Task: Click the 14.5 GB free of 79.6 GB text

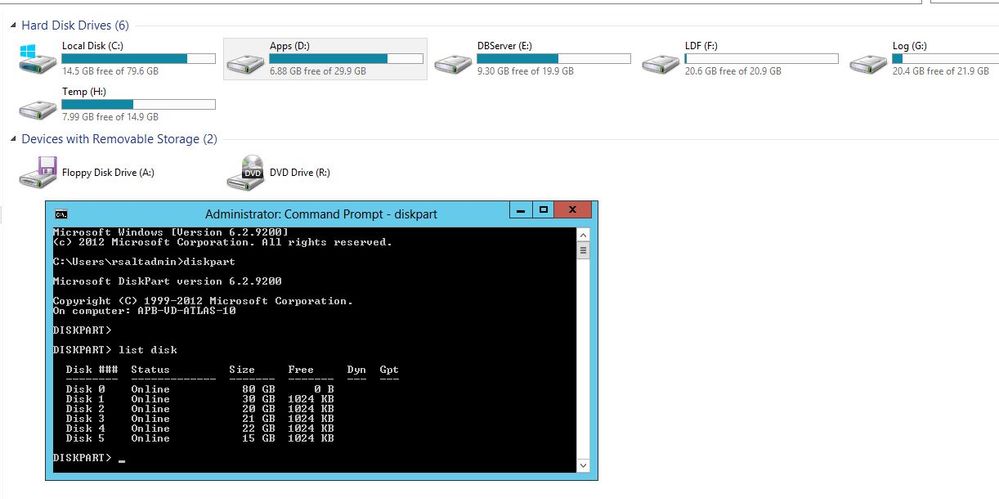Action: [110, 71]
